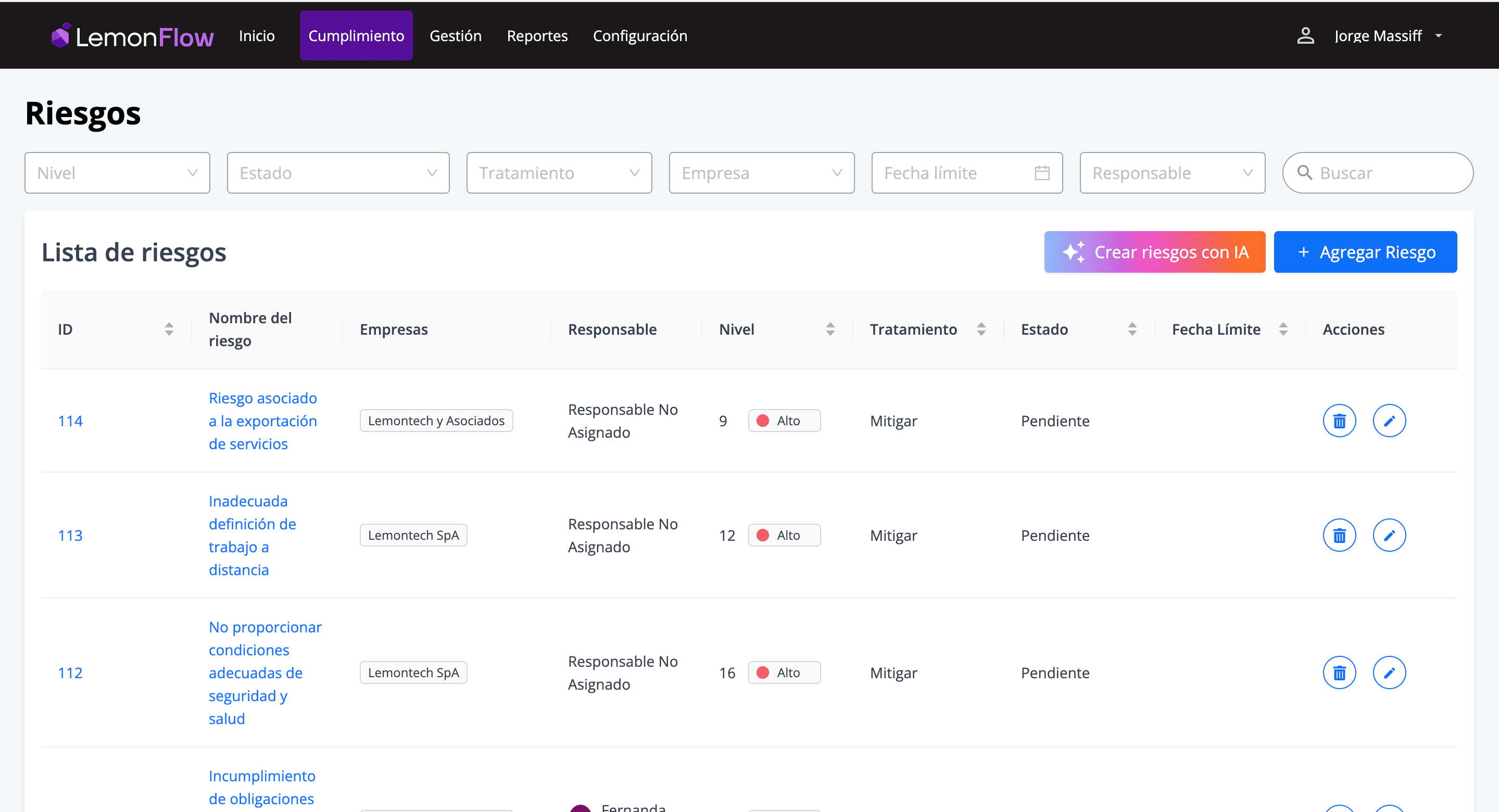This screenshot has height=812, width=1499.
Task: Click the LemonFlow logo
Action: (133, 36)
